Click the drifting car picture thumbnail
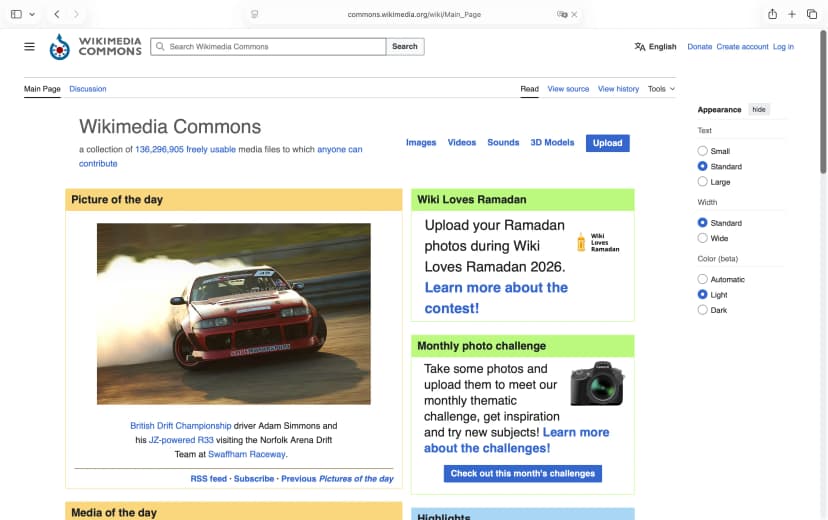 (233, 313)
